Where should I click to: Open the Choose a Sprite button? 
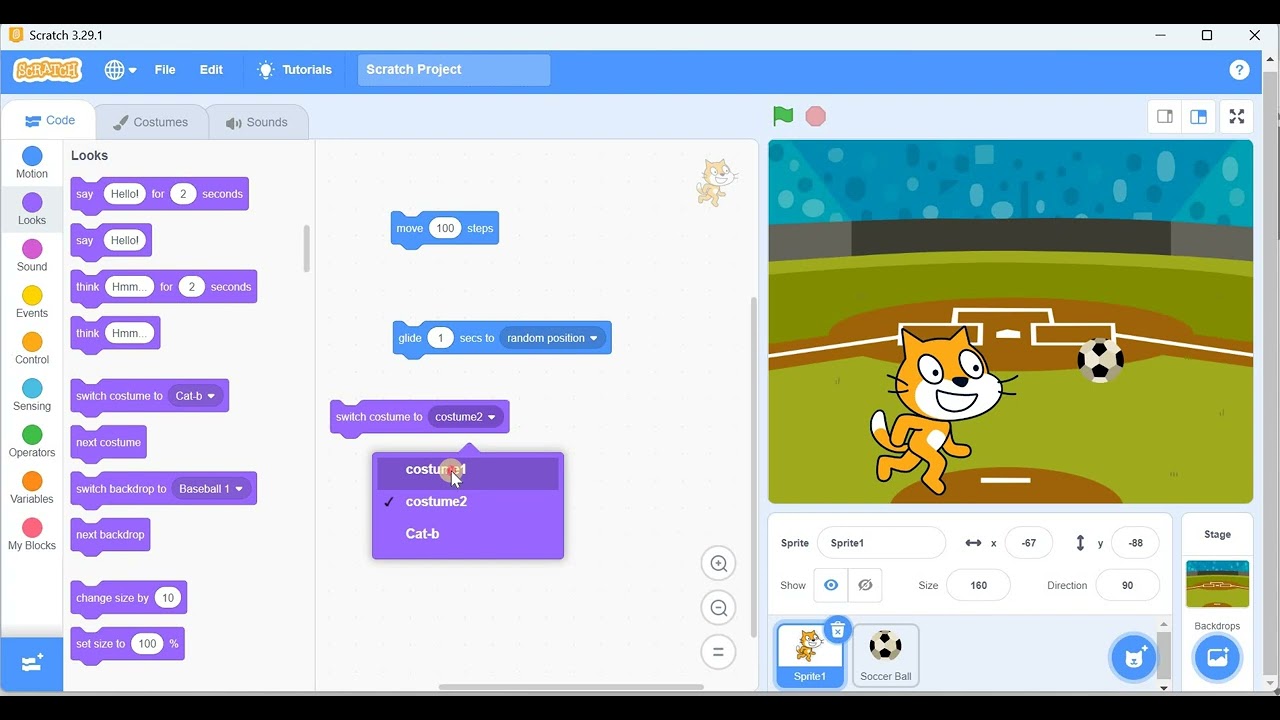click(1134, 657)
